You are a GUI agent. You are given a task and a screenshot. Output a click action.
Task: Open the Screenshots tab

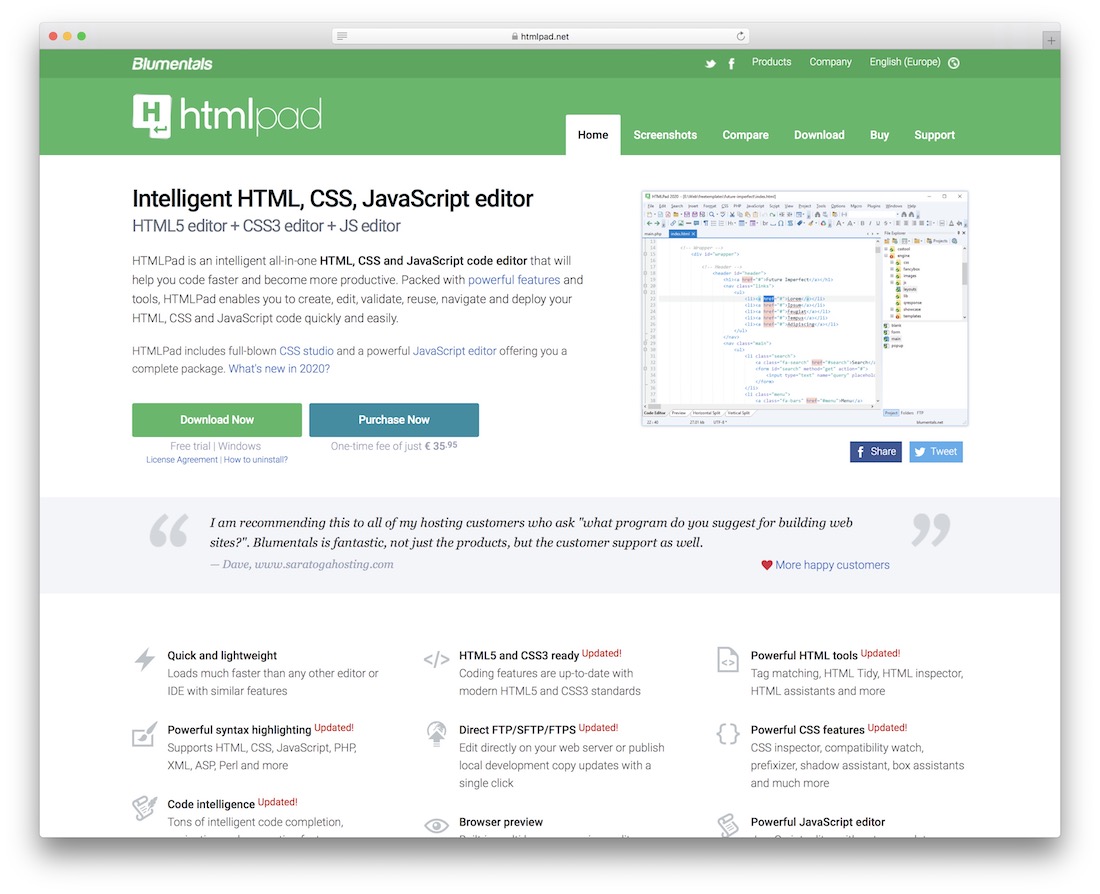[x=665, y=135]
